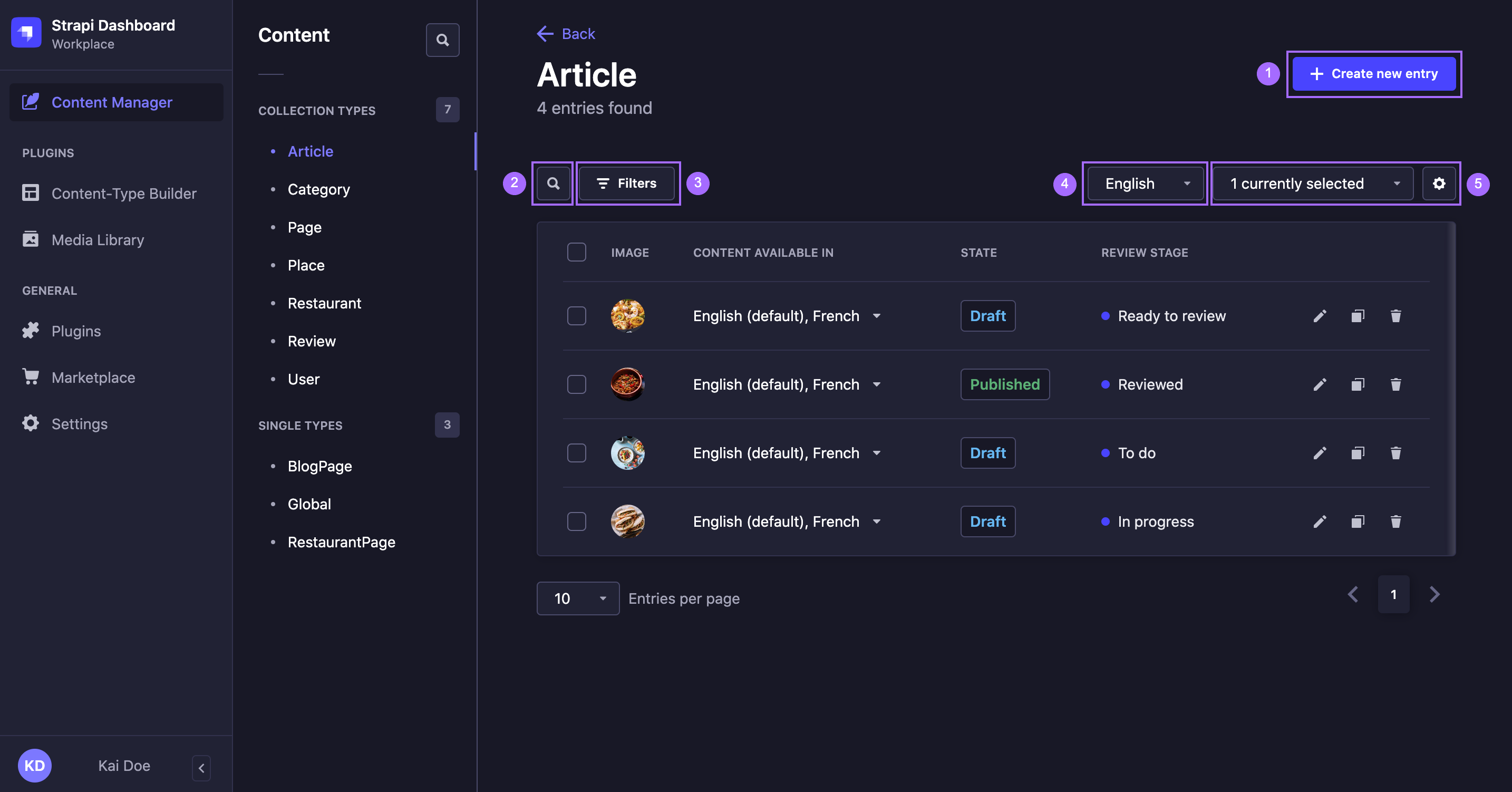Expand the English locale dropdown

[x=1143, y=182]
